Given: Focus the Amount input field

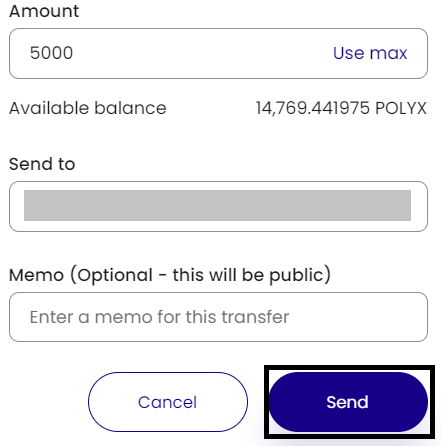Looking at the screenshot, I should click(x=218, y=53).
